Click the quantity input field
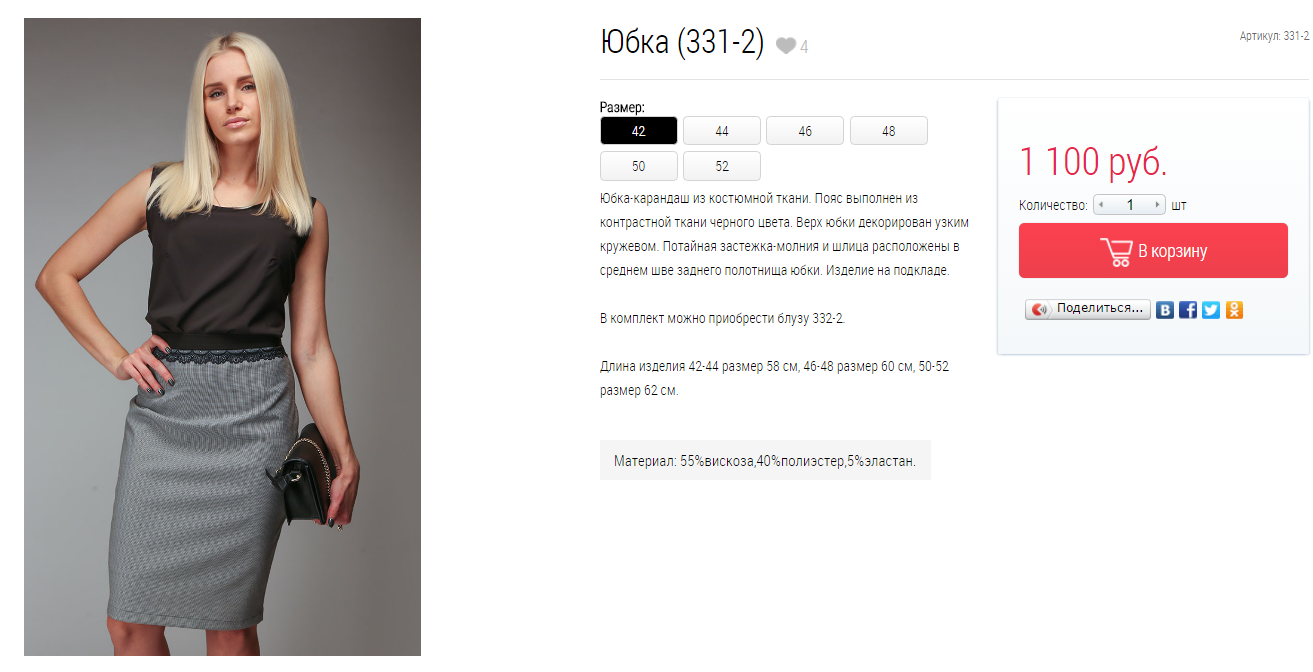The height and width of the screenshot is (672, 1313). (x=1130, y=205)
